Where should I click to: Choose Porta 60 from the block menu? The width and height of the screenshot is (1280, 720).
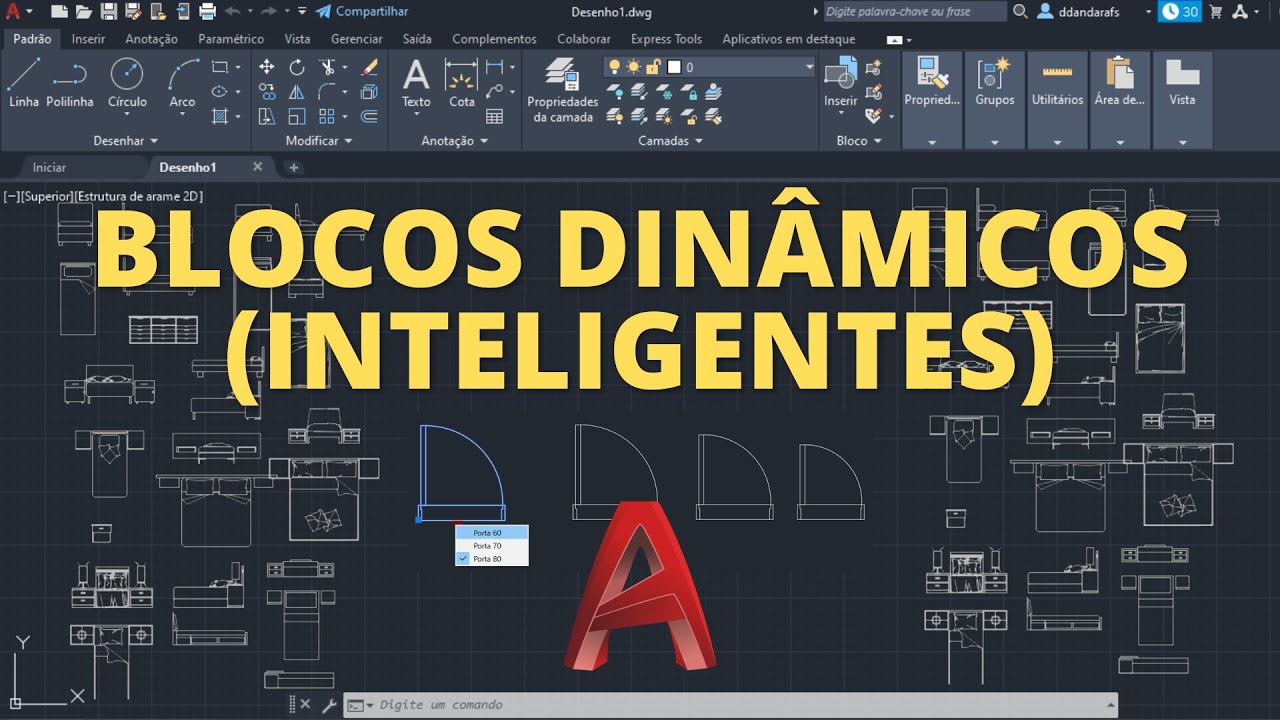(491, 533)
